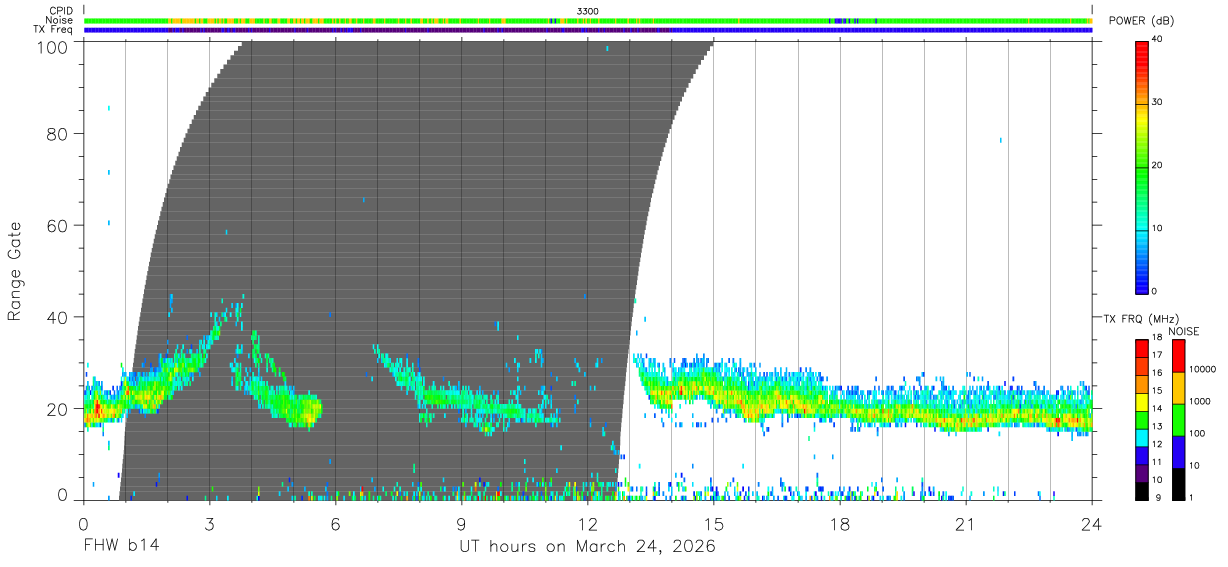Screen dimensions: 1228x567
Task: Click the '1000' label on NOISE scale
Action: tap(1199, 401)
